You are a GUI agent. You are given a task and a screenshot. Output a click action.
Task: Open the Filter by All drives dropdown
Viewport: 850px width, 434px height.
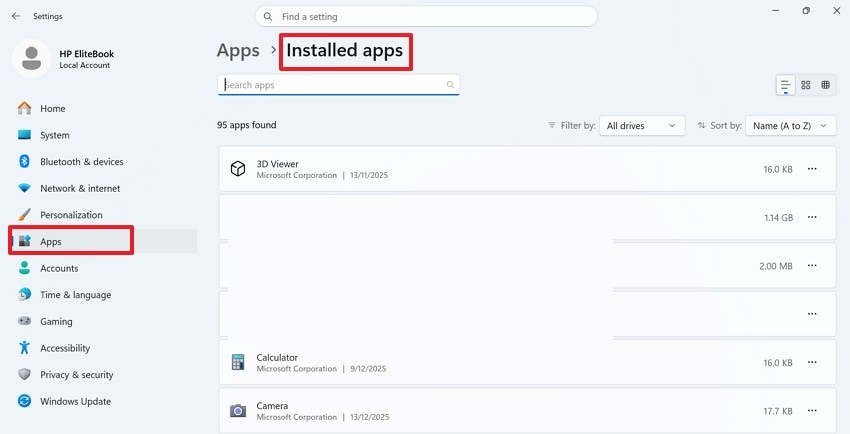pos(642,126)
